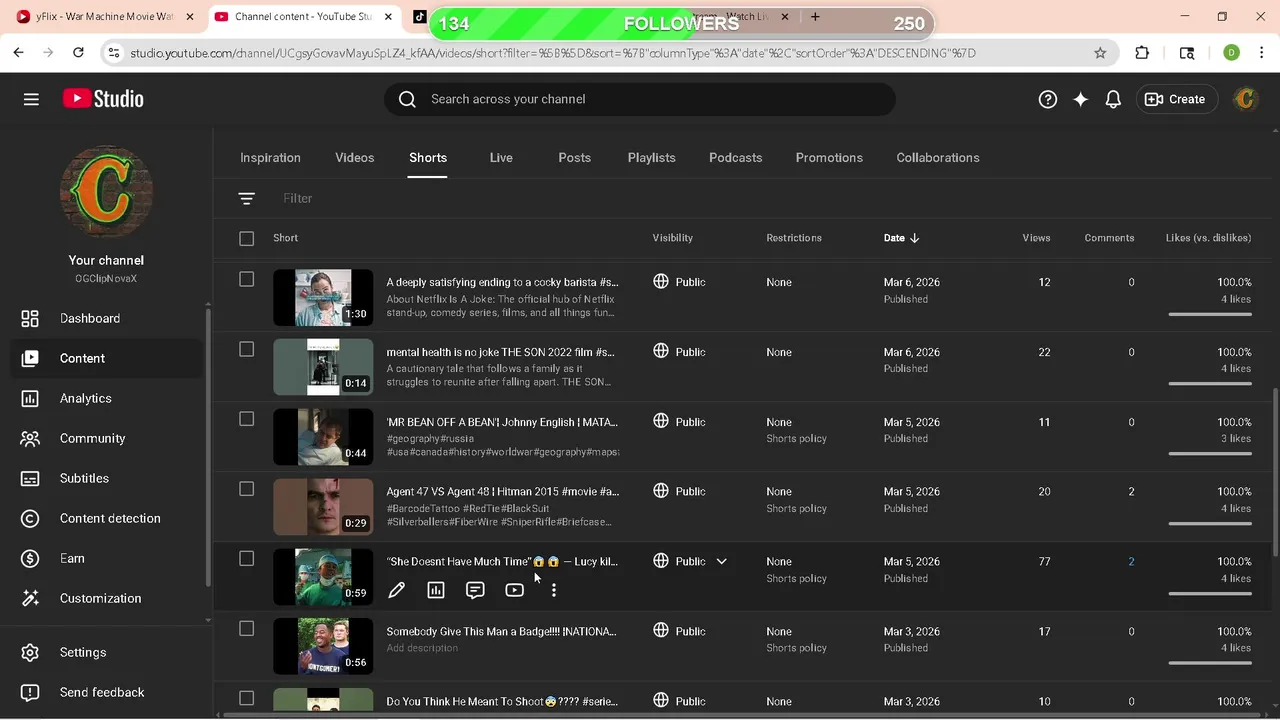Click the filter lines icon
This screenshot has width=1280, height=720.
coord(246,198)
